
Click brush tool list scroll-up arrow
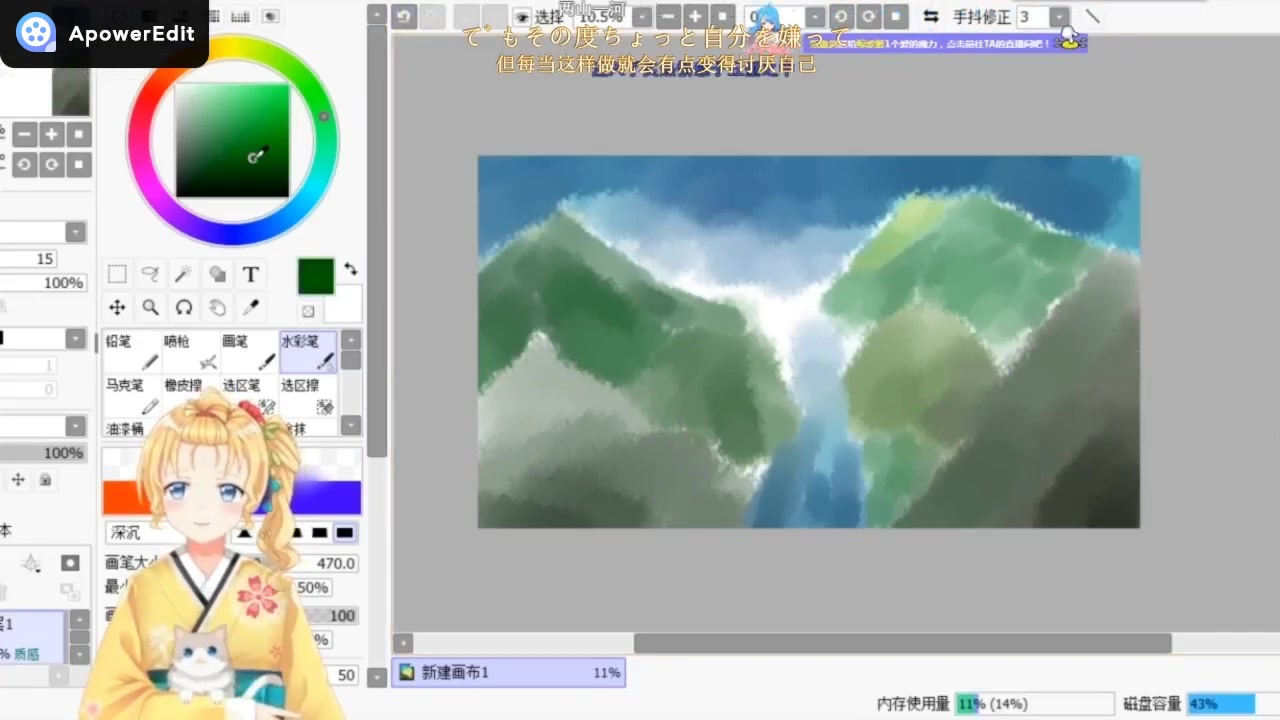click(x=351, y=340)
